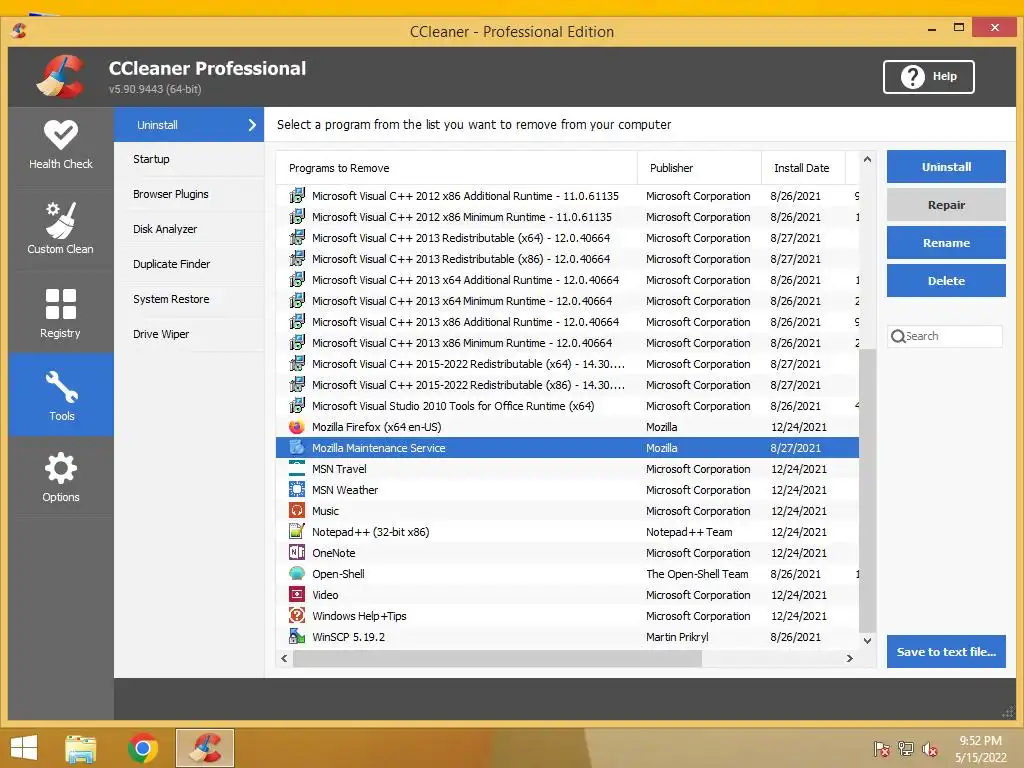
Task: Launch Google Chrome from taskbar
Action: (x=143, y=748)
